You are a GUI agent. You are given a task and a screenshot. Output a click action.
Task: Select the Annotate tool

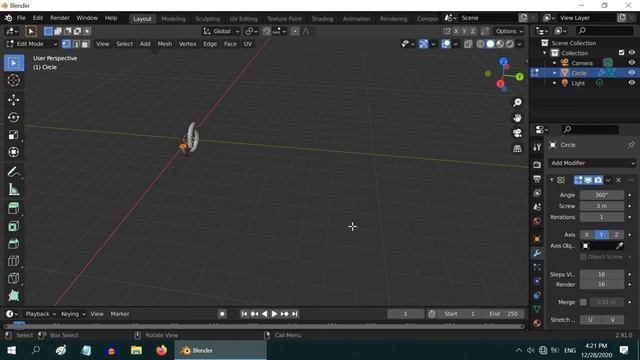[x=13, y=172]
